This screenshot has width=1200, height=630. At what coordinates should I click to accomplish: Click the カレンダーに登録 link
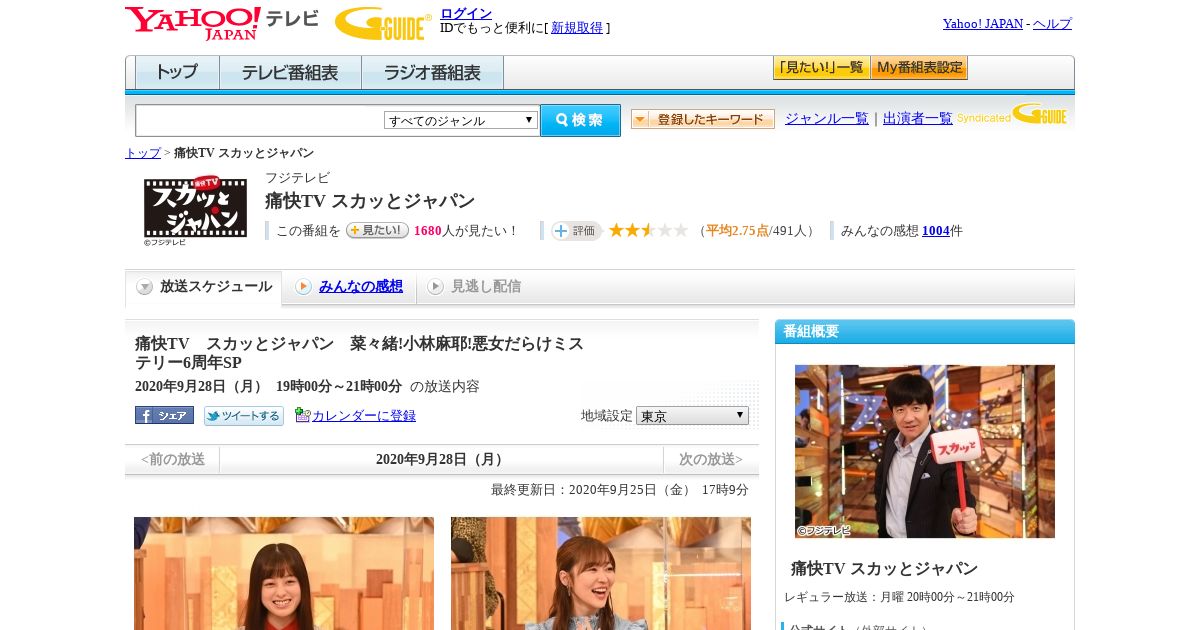(364, 416)
